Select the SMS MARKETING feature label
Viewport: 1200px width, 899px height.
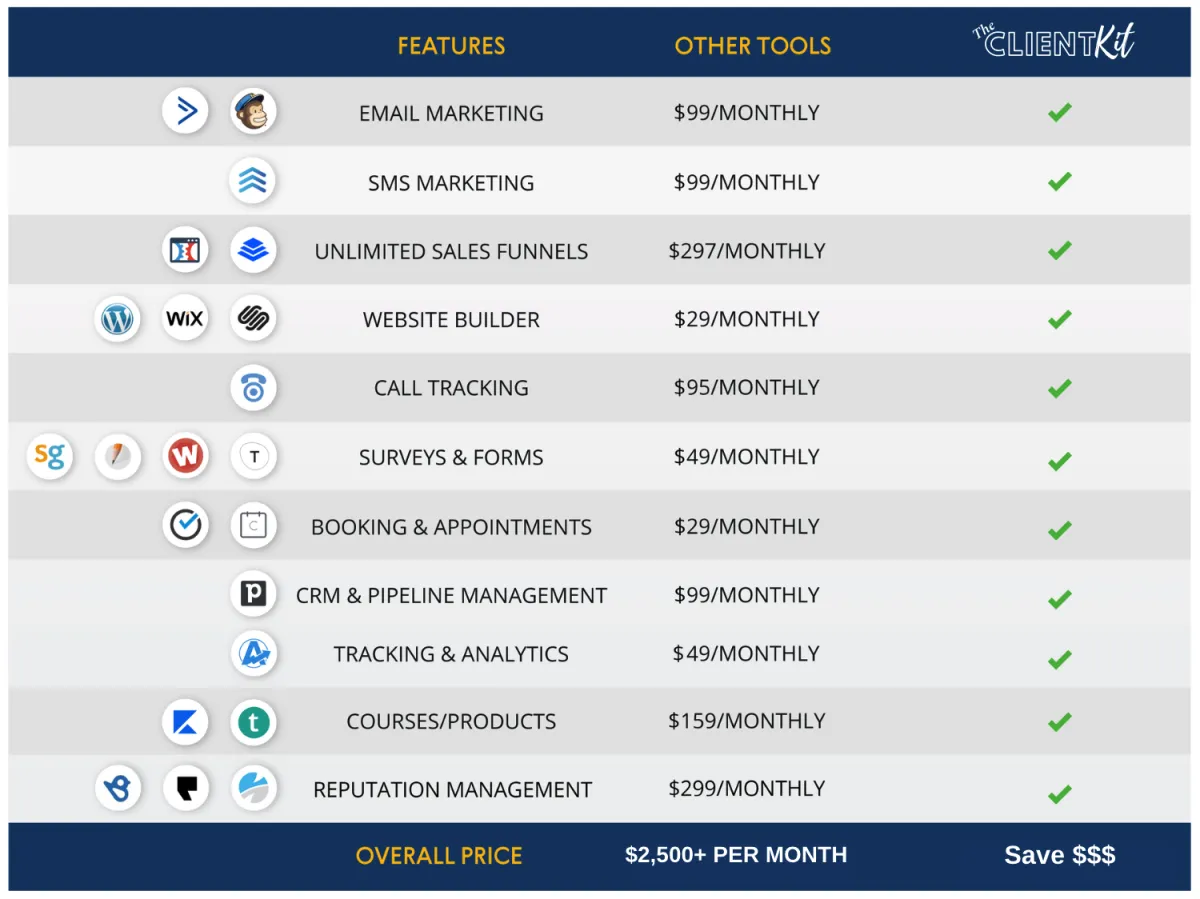coord(451,183)
